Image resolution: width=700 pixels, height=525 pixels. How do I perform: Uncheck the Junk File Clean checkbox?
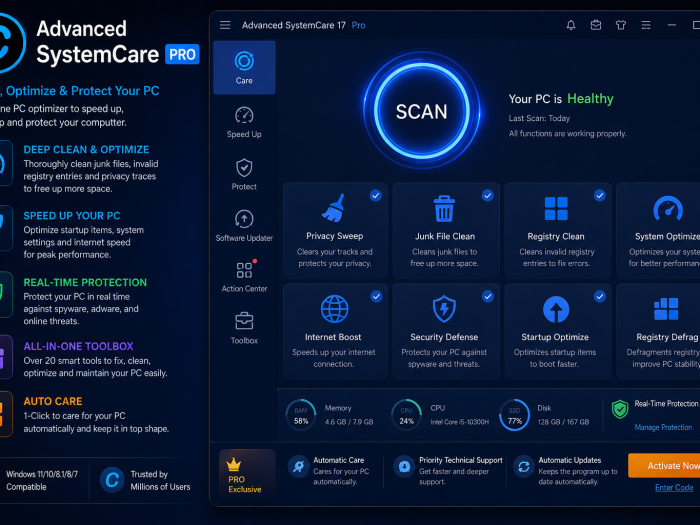point(488,196)
